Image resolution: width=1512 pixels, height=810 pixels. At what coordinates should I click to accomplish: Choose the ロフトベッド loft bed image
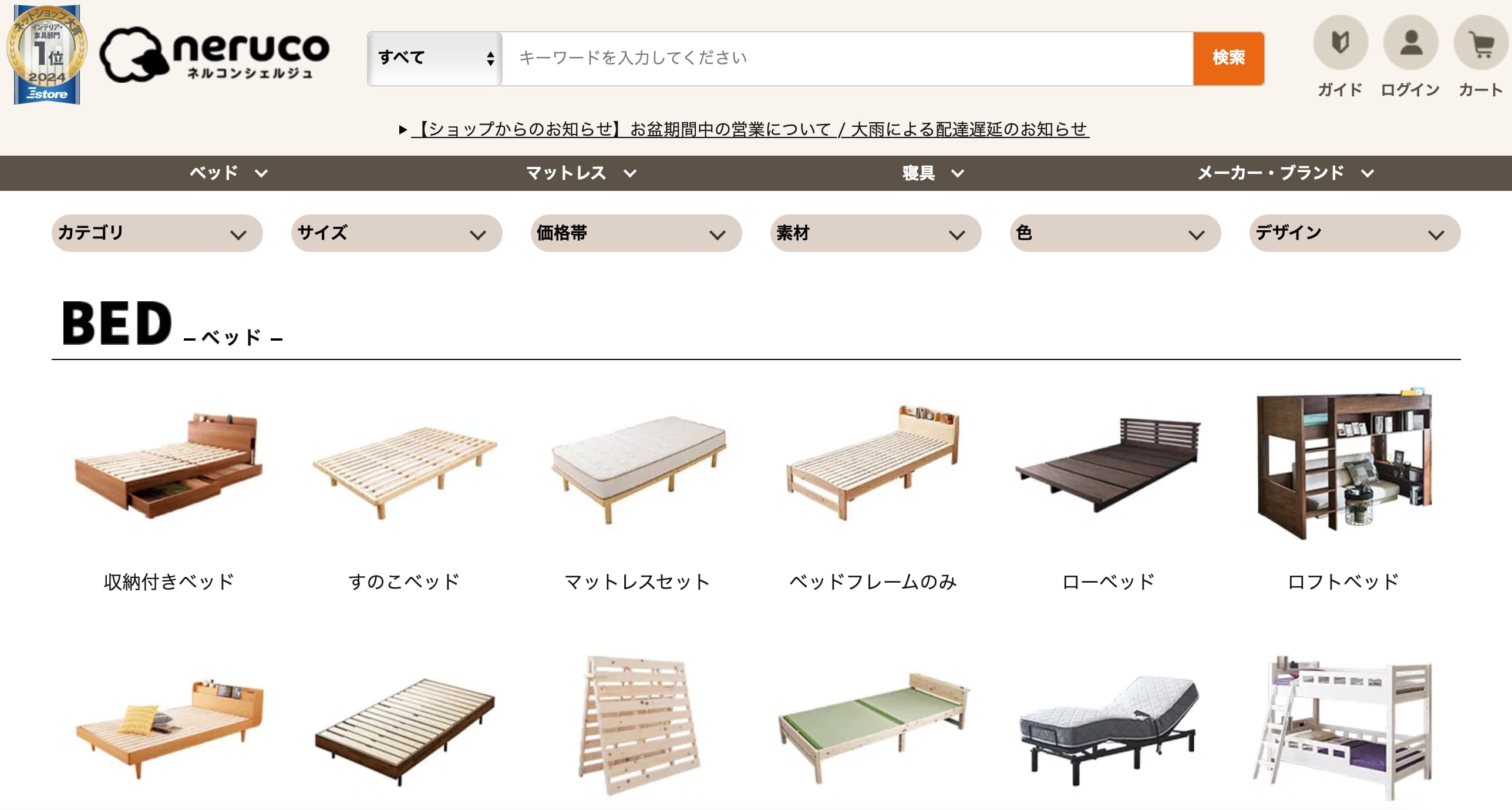point(1343,463)
